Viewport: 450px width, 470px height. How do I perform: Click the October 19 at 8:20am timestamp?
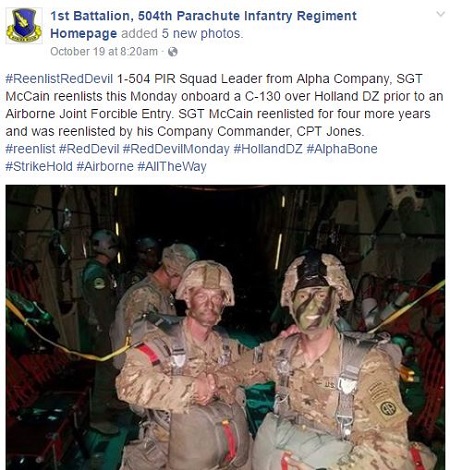(x=104, y=52)
